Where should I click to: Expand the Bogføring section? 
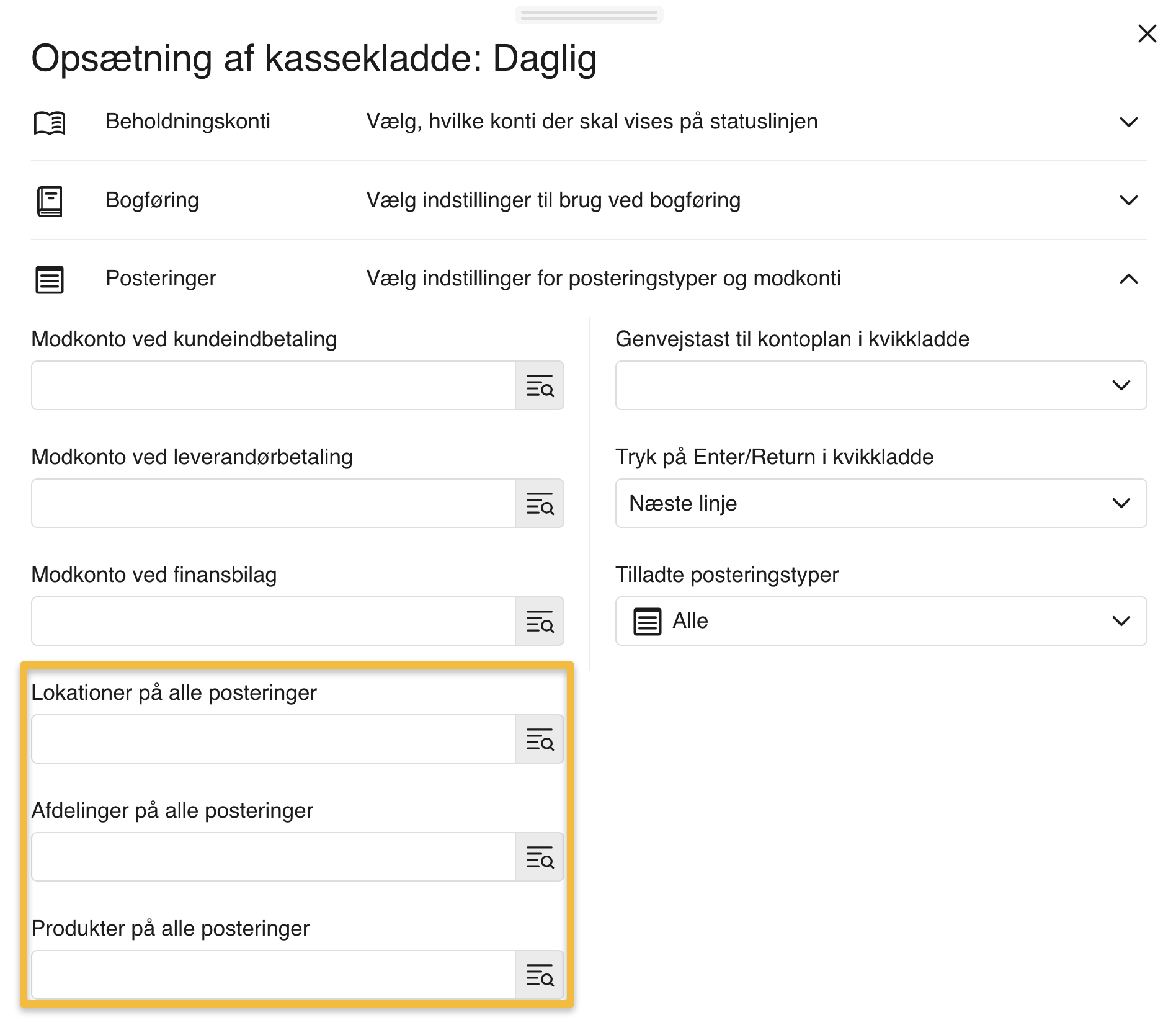[1129, 200]
